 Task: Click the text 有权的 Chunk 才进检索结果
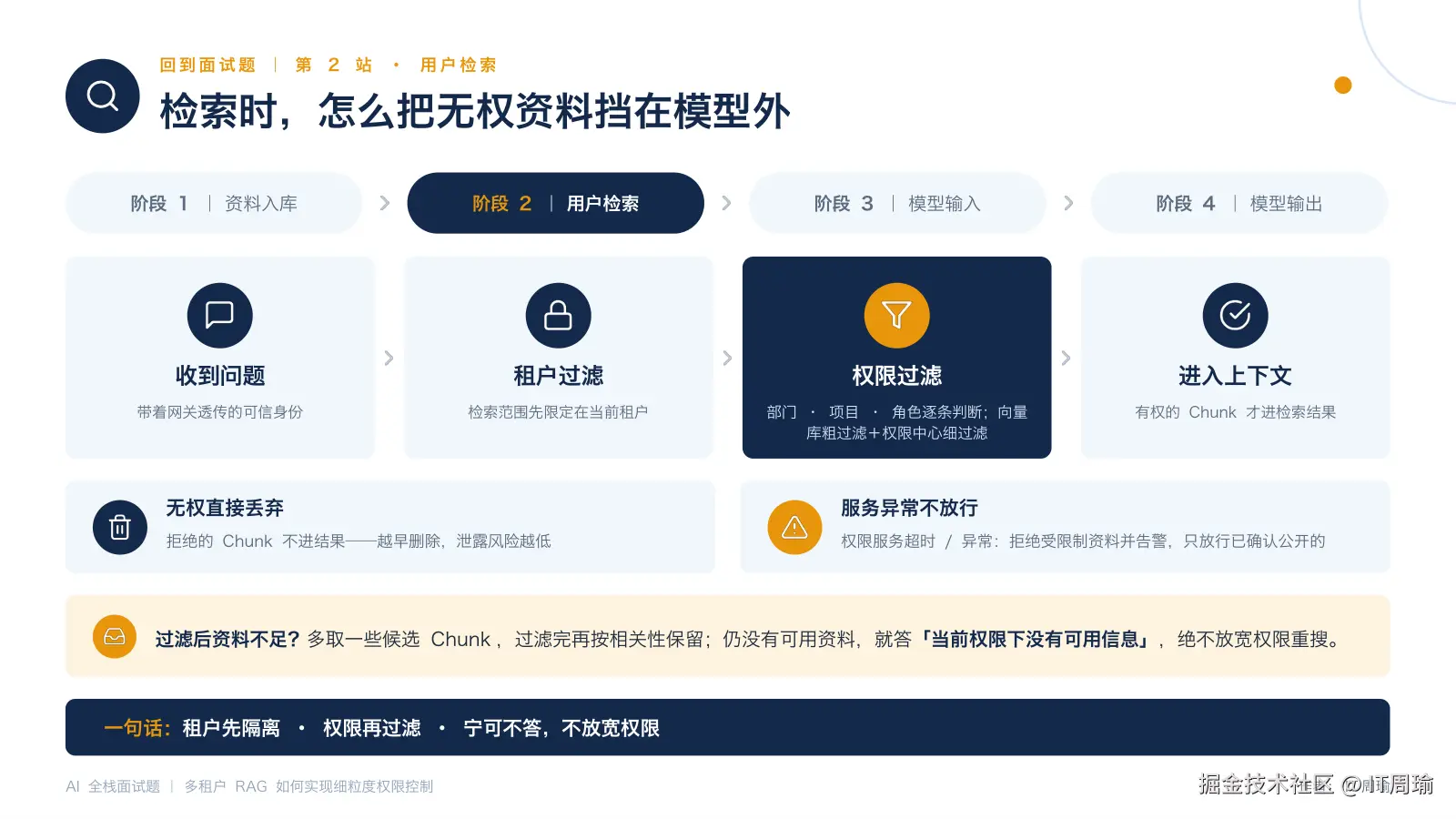point(1235,412)
